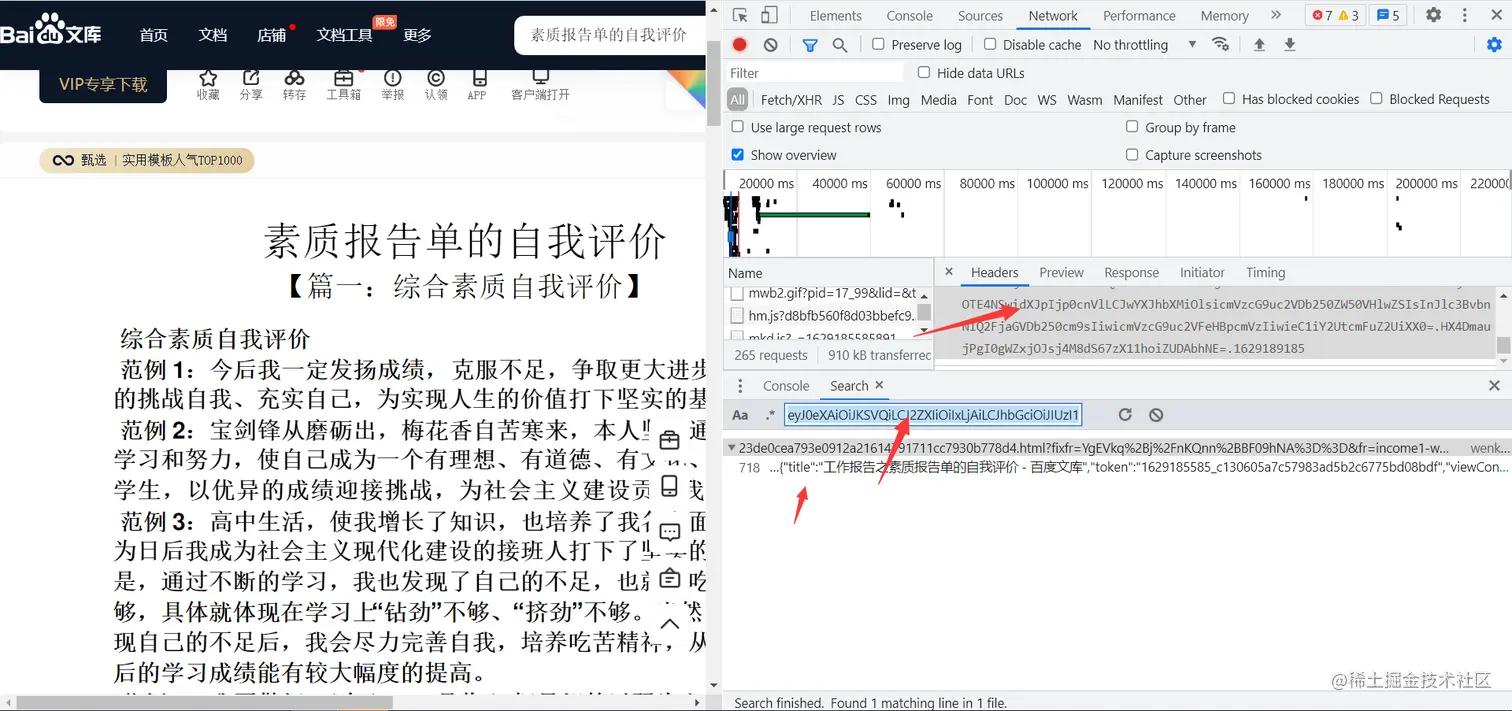The image size is (1512, 711).
Task: Click the network Filter input field
Action: pos(815,73)
